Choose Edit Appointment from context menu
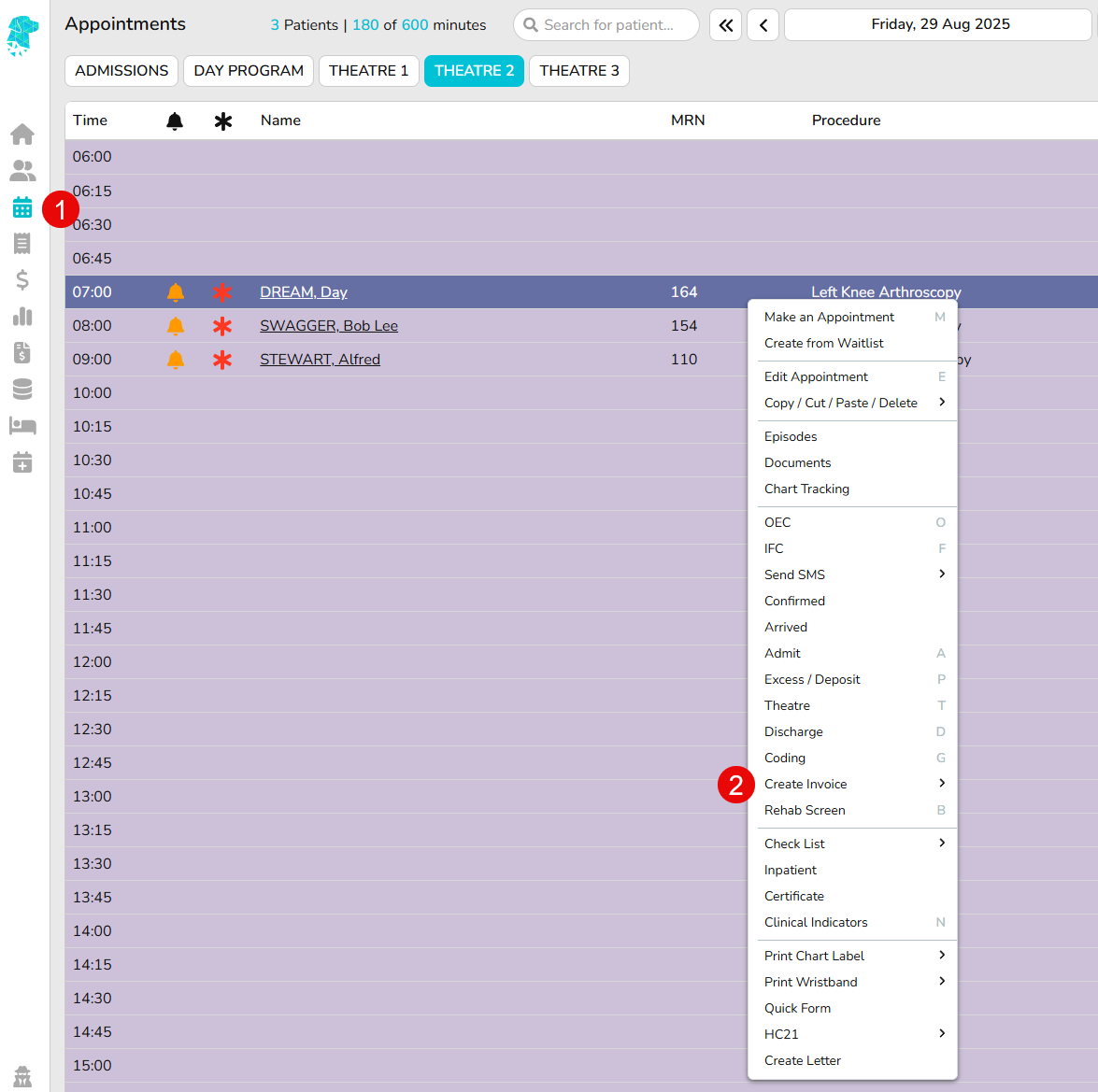Image resolution: width=1098 pixels, height=1092 pixels. [x=816, y=376]
